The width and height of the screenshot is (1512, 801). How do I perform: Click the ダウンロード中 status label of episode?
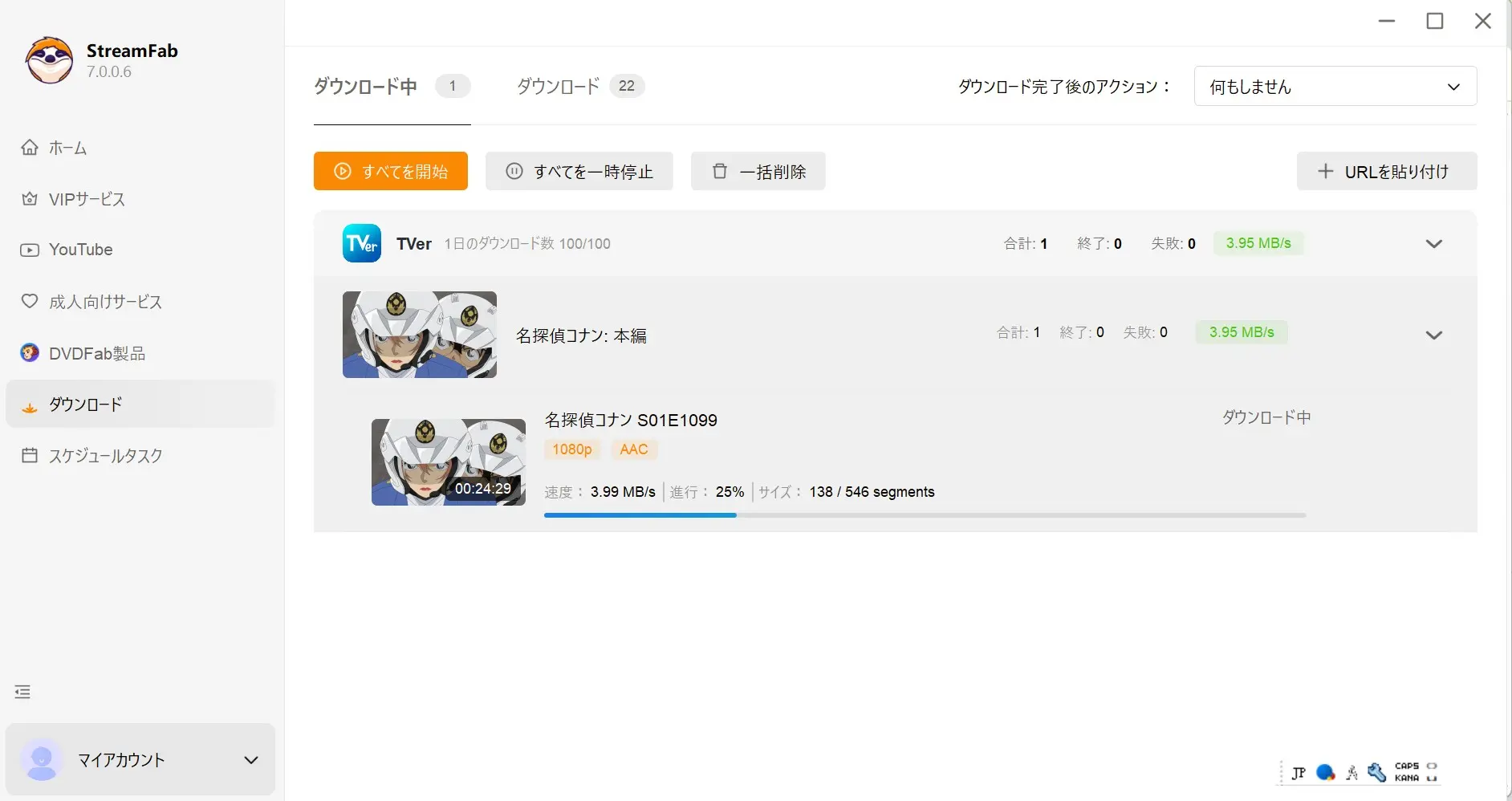[1266, 417]
